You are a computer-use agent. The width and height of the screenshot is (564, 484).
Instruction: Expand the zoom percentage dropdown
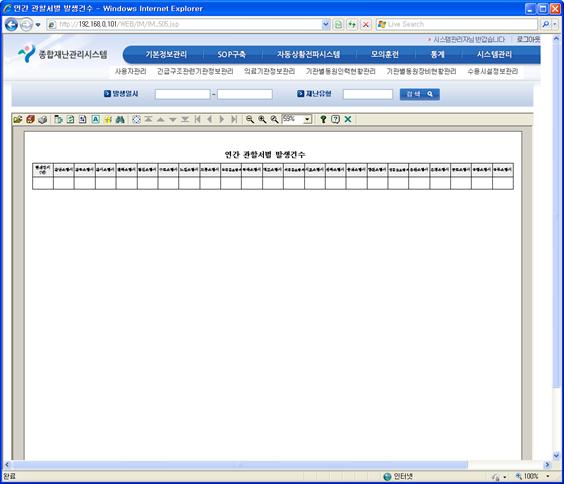coord(308,119)
